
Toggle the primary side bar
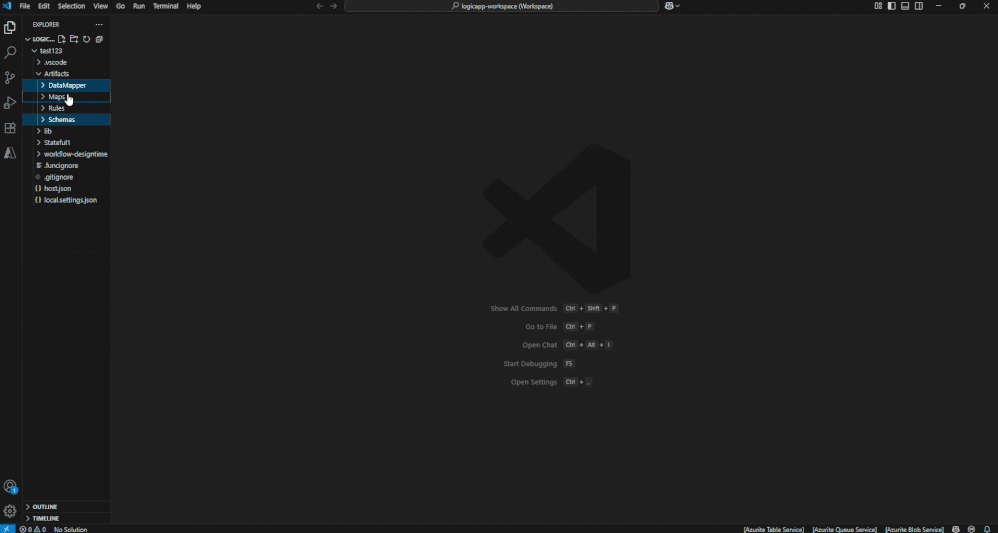[x=892, y=6]
